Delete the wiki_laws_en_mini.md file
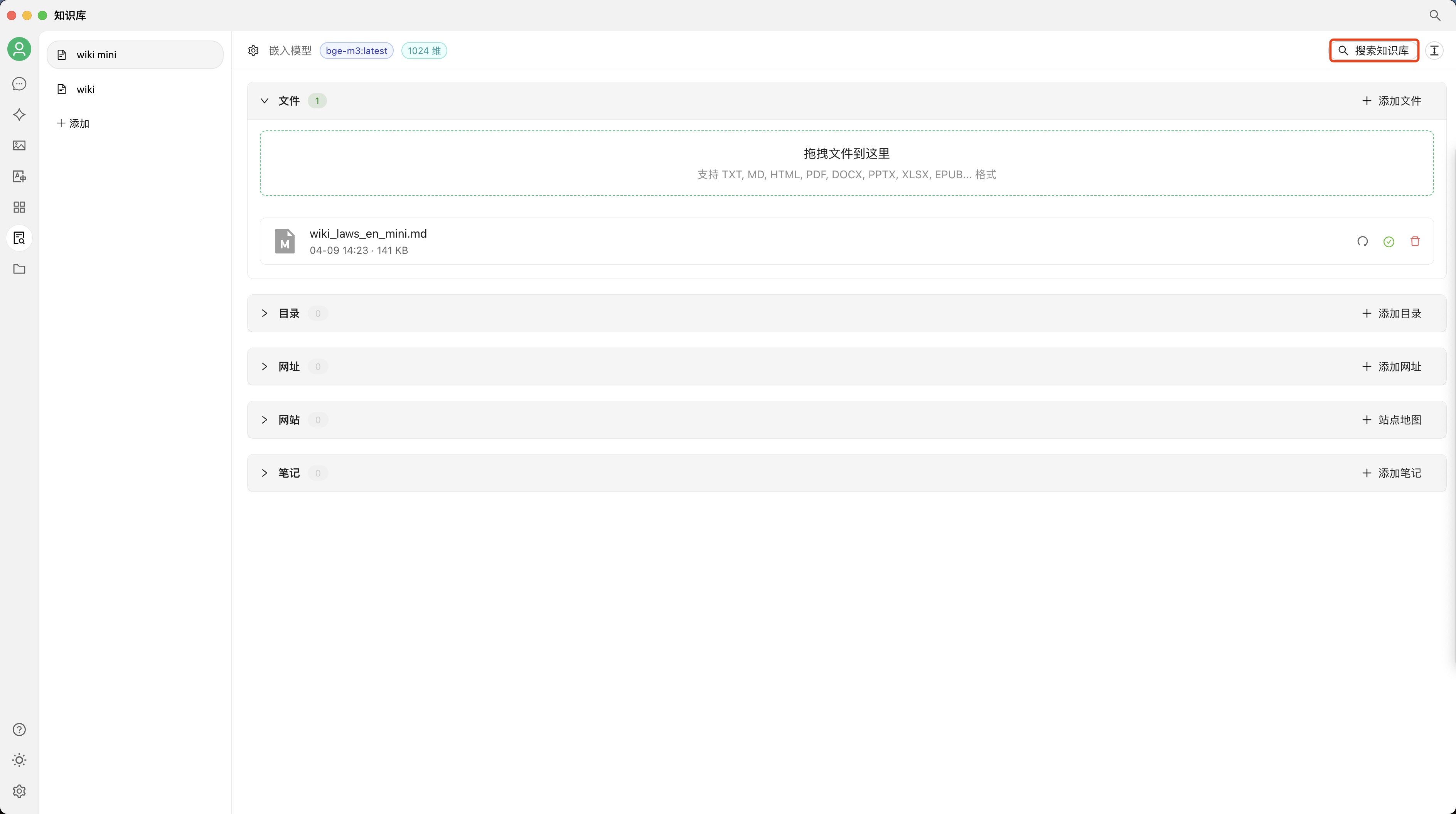This screenshot has width=1456, height=814. click(1415, 241)
